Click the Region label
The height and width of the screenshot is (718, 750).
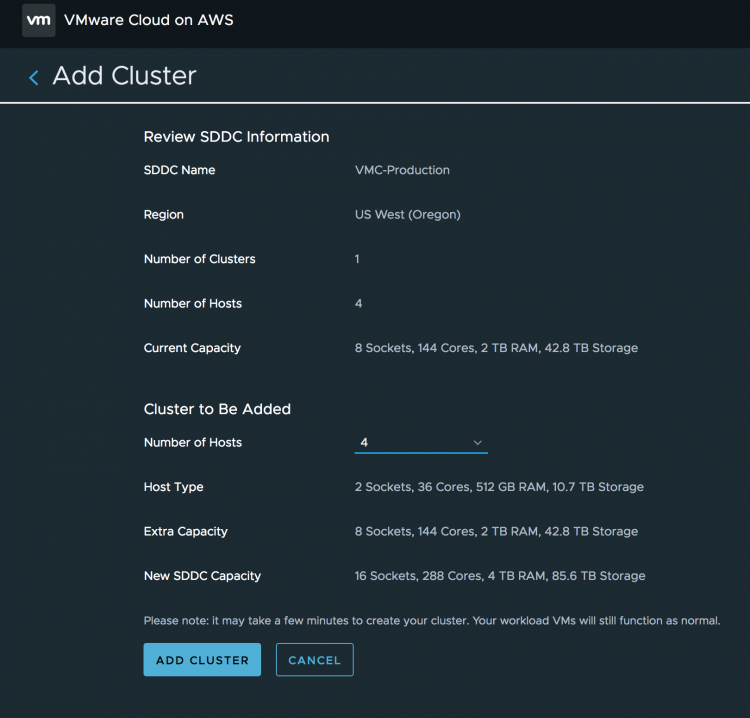click(164, 215)
